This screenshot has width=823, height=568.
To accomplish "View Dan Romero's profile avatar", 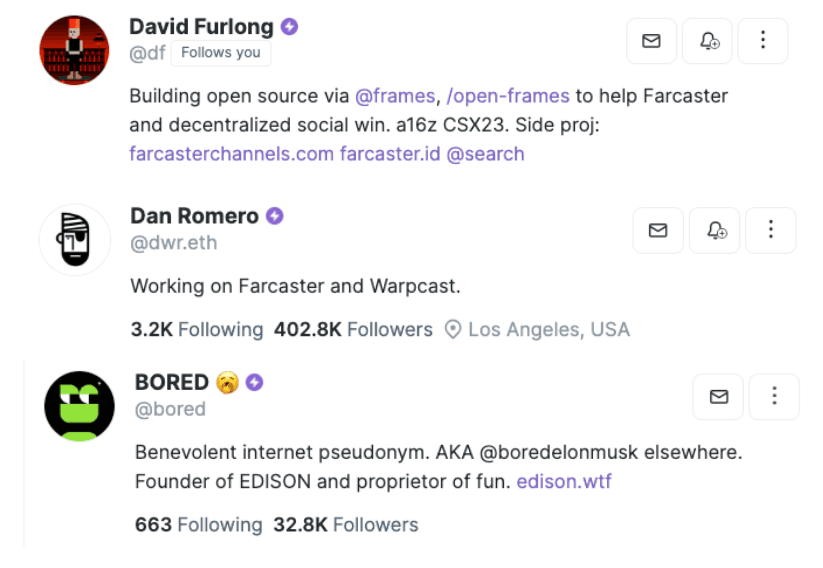I will [75, 240].
